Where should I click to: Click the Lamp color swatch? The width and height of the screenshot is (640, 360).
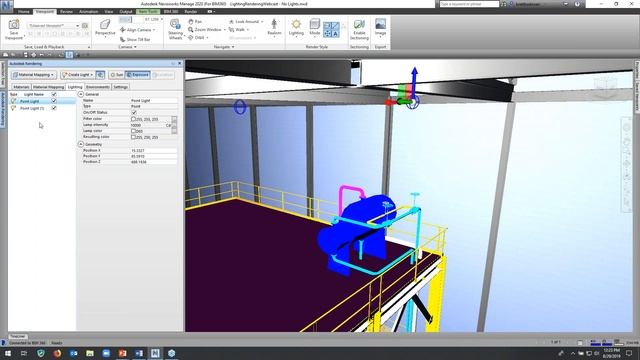point(133,131)
